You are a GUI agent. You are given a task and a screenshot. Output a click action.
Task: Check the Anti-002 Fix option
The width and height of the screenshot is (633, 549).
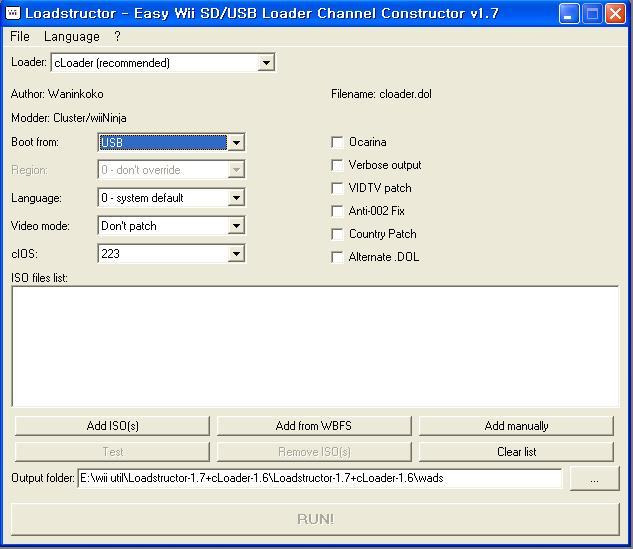pyautogui.click(x=337, y=211)
